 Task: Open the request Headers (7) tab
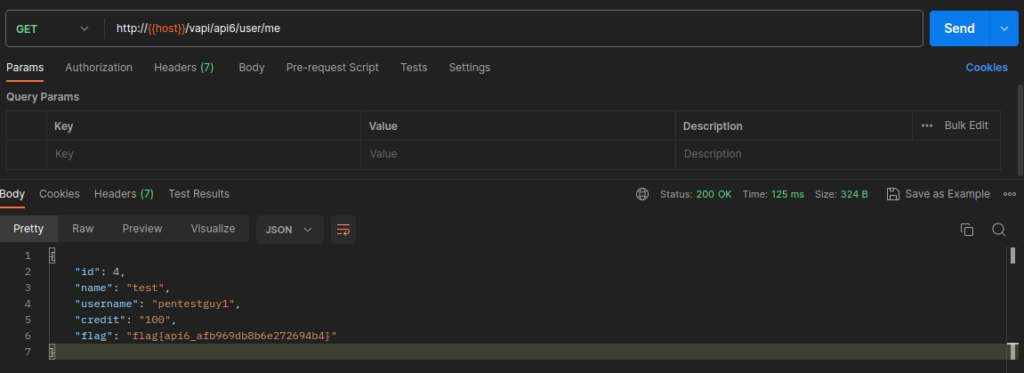pyautogui.click(x=184, y=67)
